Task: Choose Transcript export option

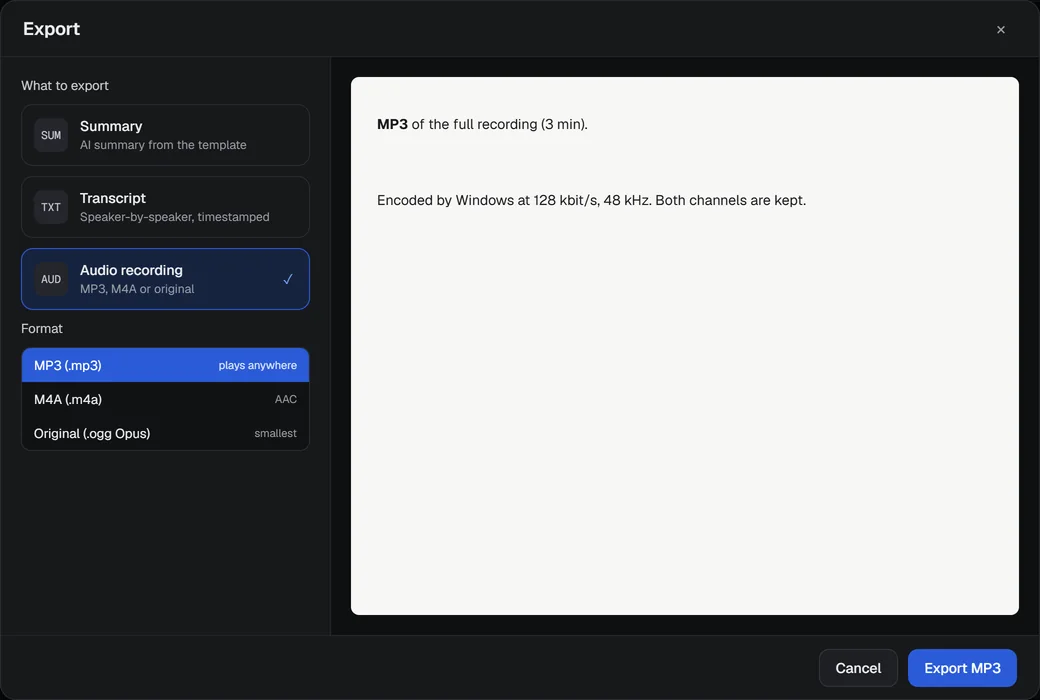Action: (x=165, y=207)
